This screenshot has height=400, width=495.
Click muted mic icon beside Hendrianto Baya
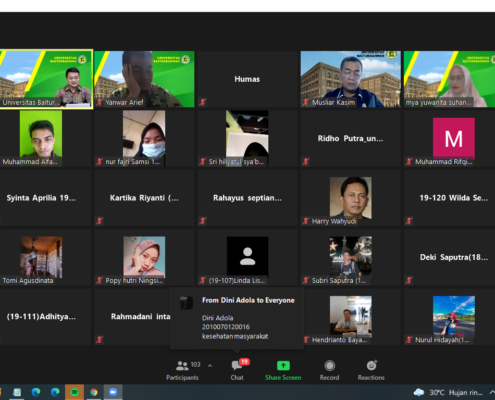307,339
